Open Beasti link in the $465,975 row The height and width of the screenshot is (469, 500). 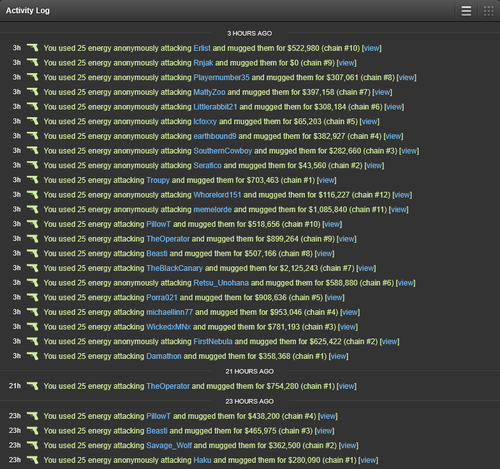(157, 431)
